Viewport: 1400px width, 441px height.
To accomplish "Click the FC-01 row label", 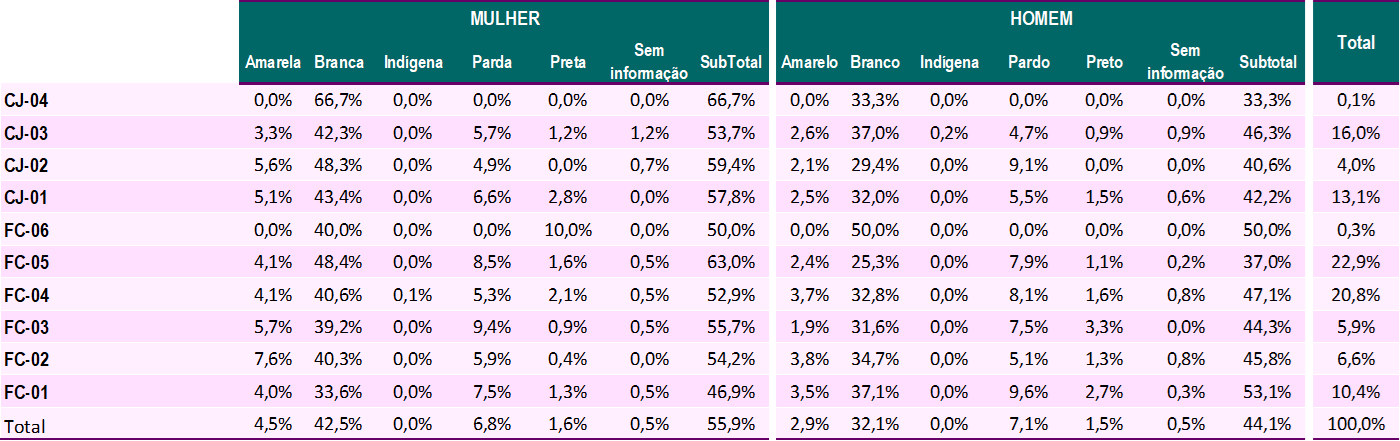I will point(27,392).
